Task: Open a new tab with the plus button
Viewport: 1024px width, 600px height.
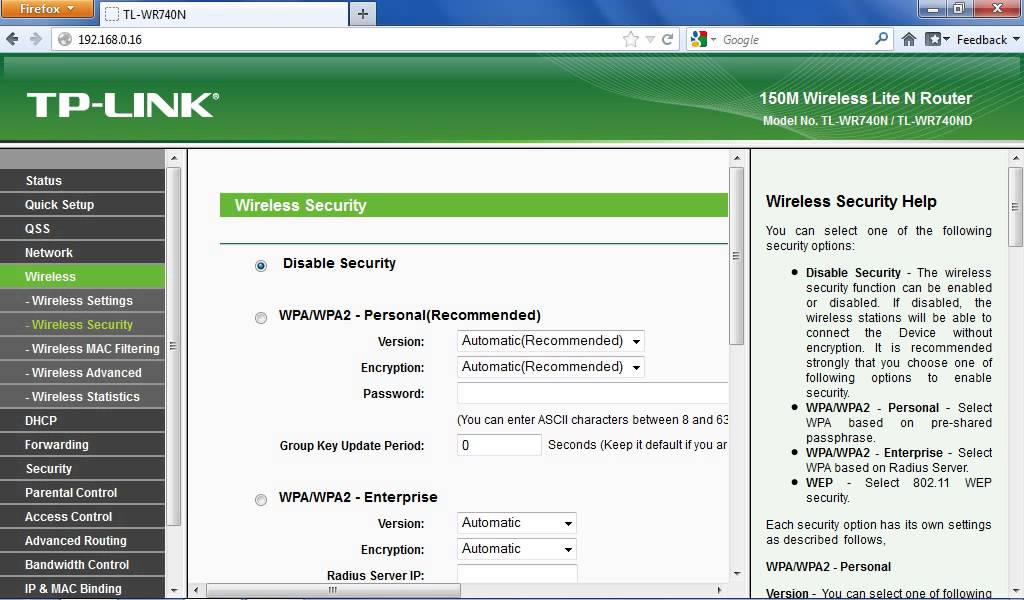Action: pyautogui.click(x=363, y=14)
